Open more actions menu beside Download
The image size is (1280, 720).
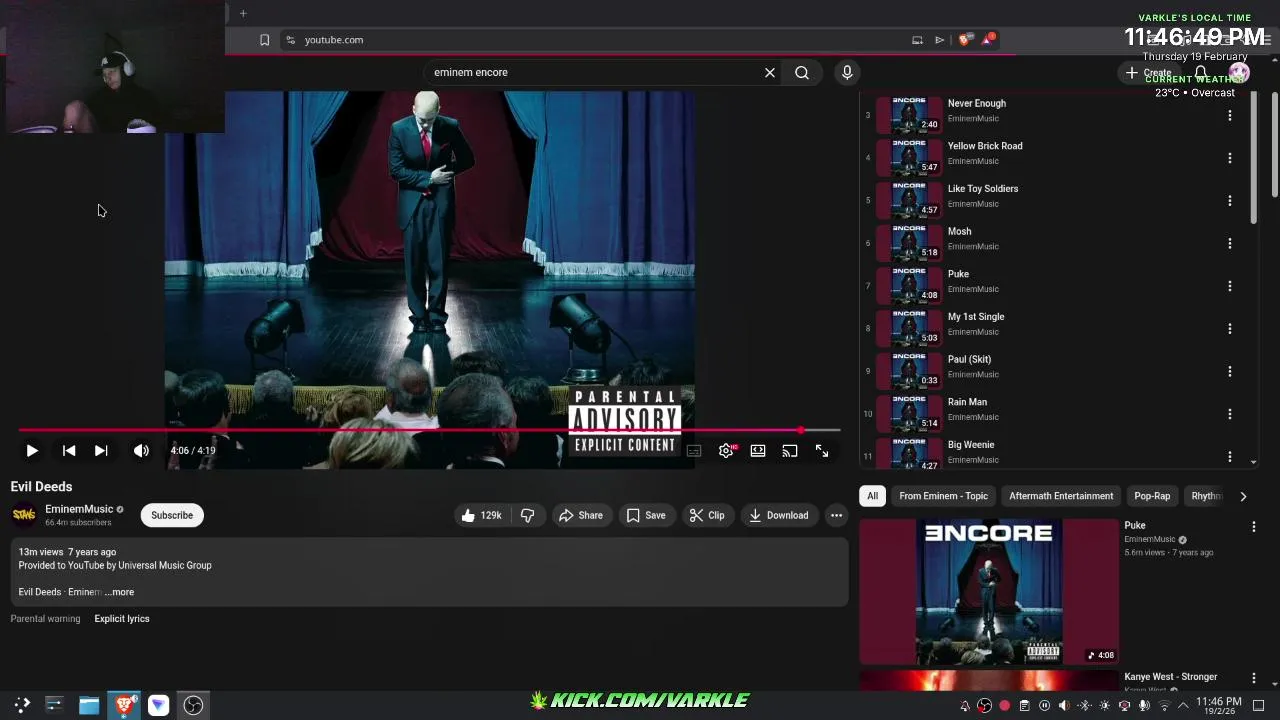pyautogui.click(x=836, y=516)
